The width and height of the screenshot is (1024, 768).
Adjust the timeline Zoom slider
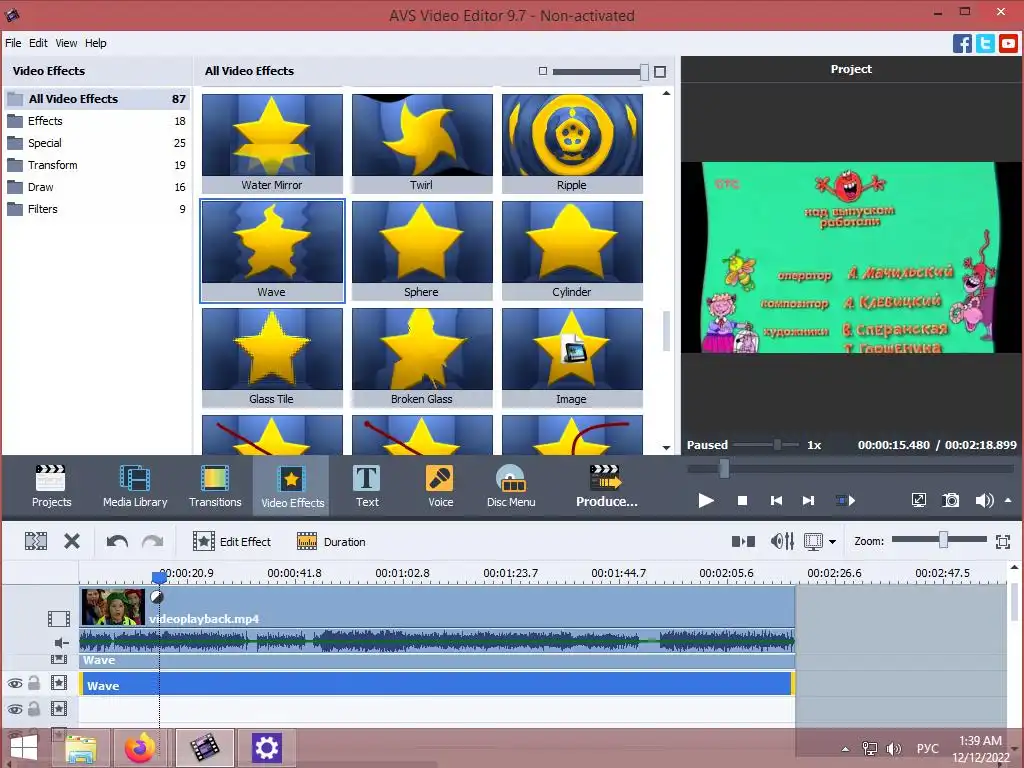[943, 539]
